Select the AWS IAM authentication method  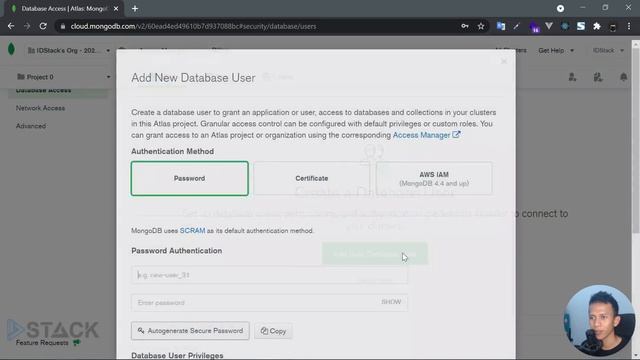coord(434,178)
